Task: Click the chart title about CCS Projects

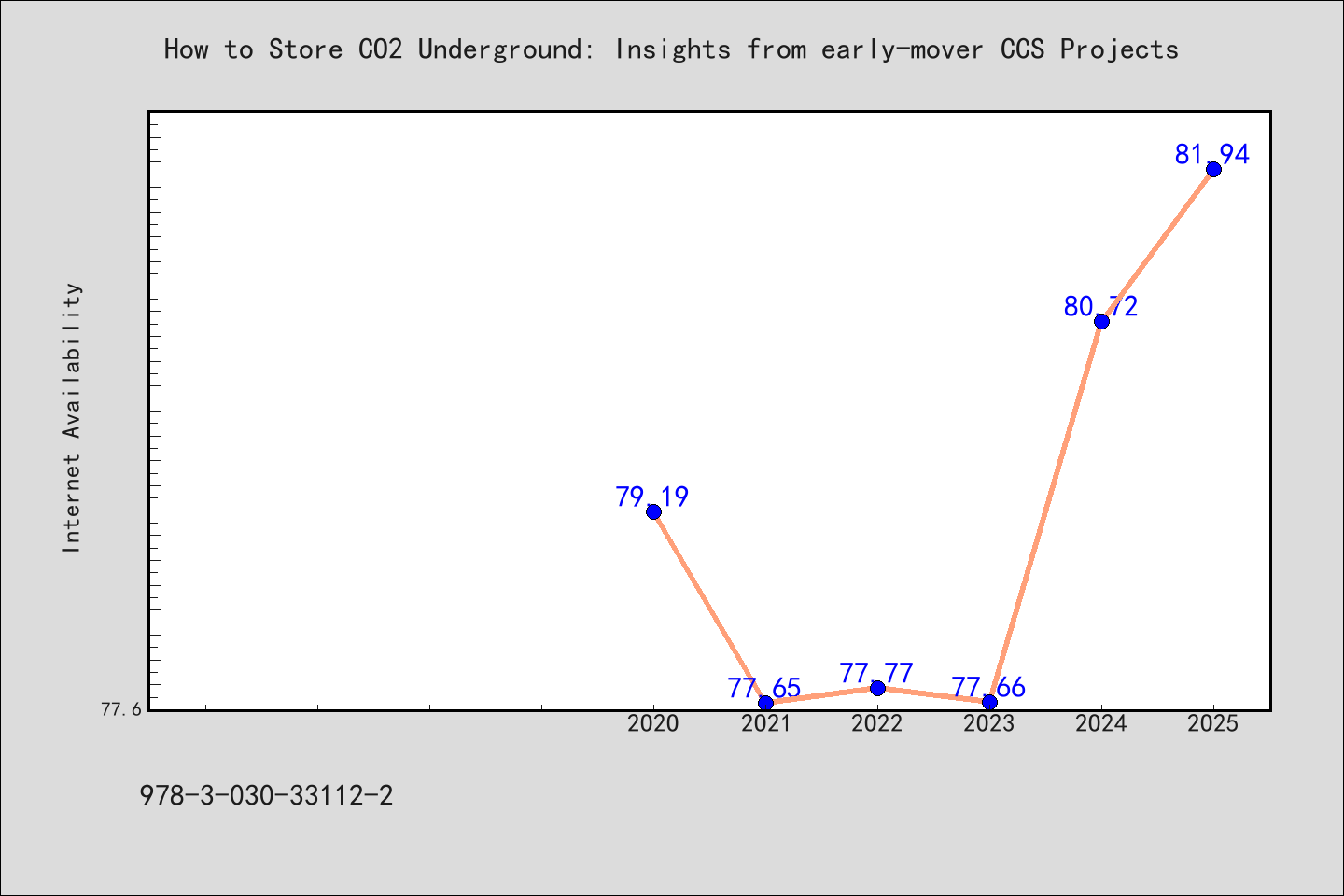Action: (671, 49)
